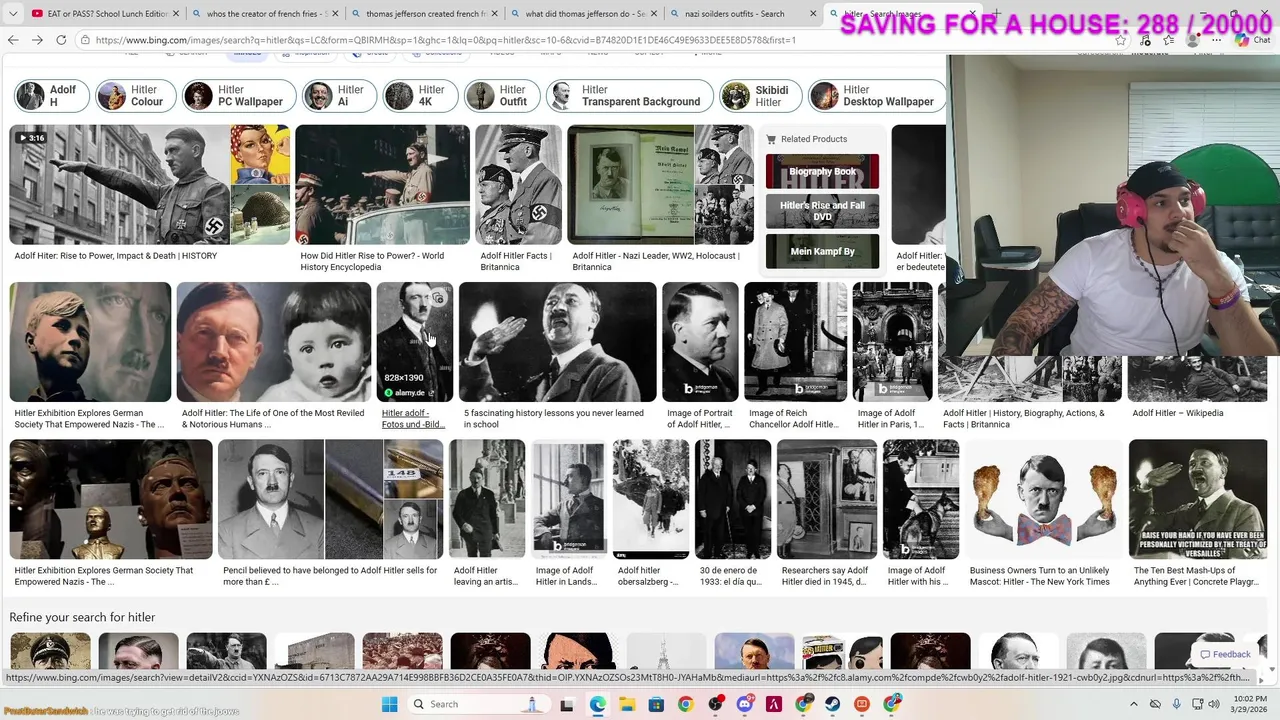Open Microsoft Edge from the taskbar

coord(597,704)
